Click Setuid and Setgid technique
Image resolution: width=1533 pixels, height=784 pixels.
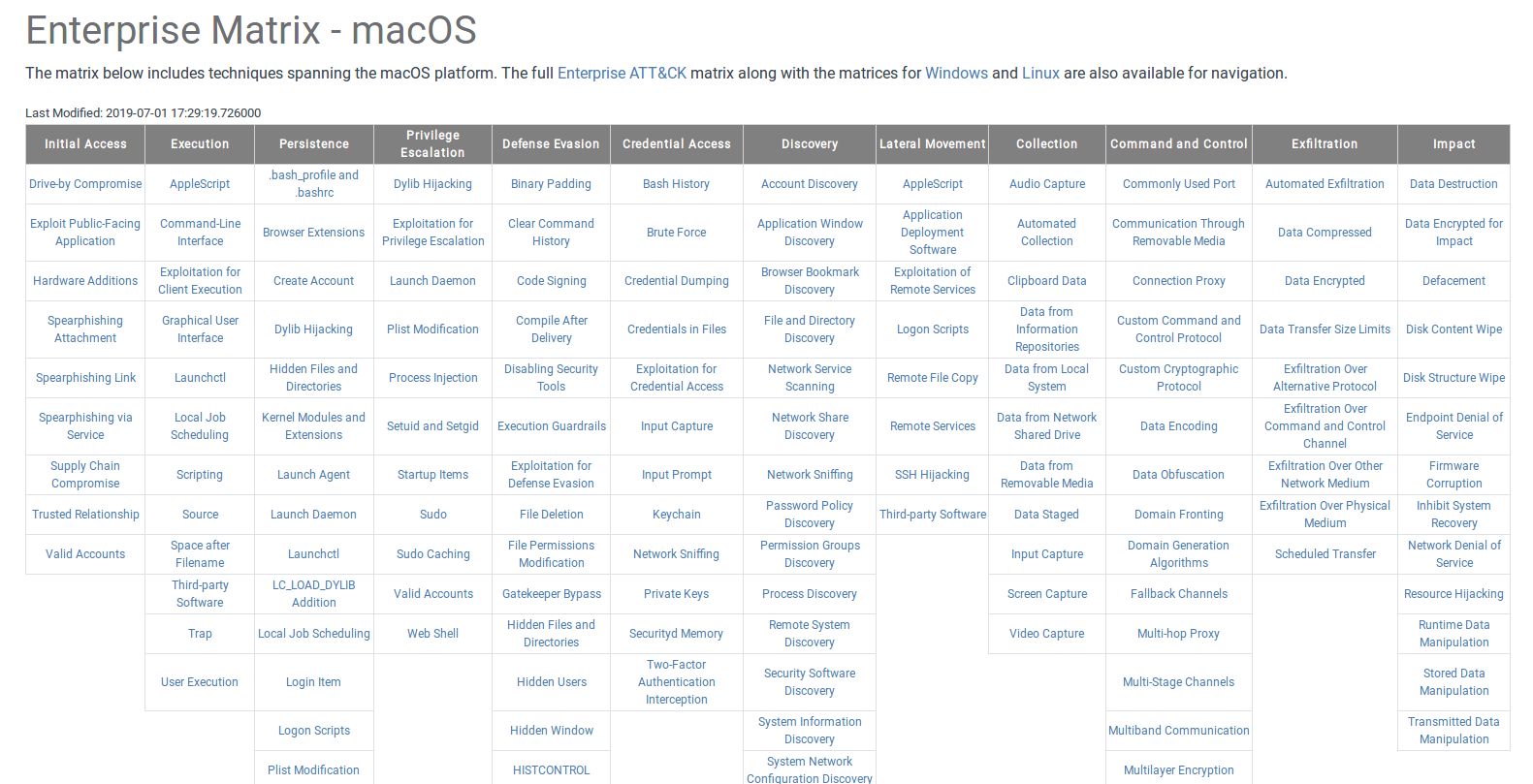[x=433, y=425]
